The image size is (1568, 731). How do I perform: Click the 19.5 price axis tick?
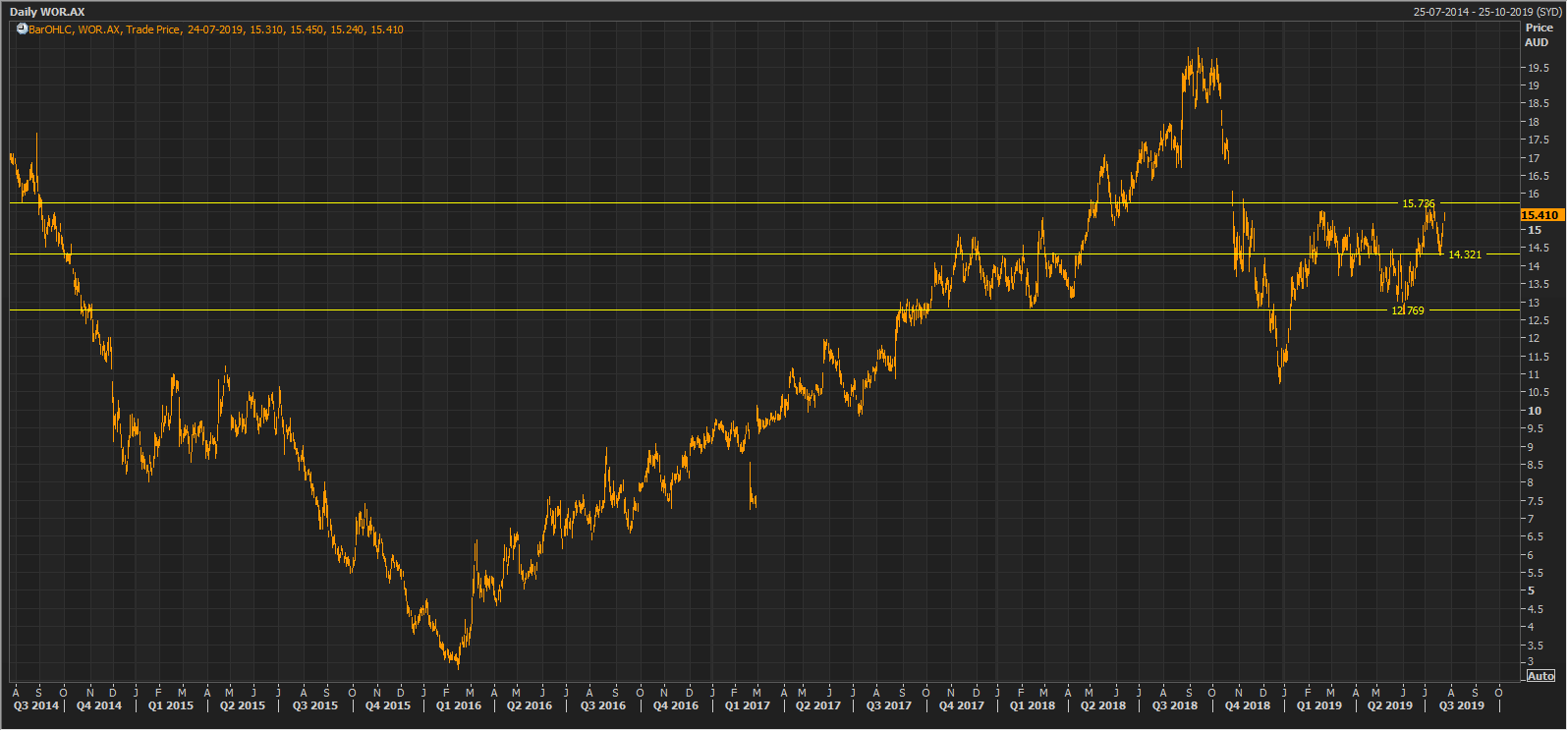pos(1539,68)
